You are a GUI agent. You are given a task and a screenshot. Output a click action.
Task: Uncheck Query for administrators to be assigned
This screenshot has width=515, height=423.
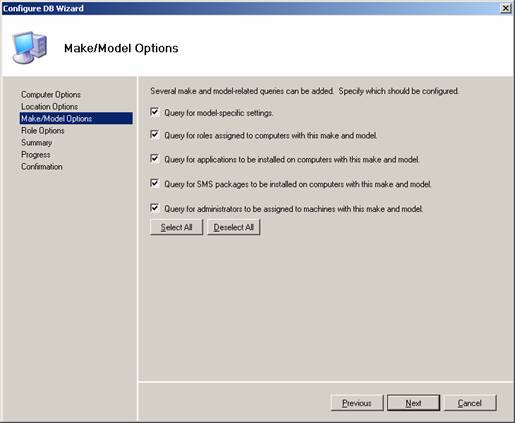[154, 208]
